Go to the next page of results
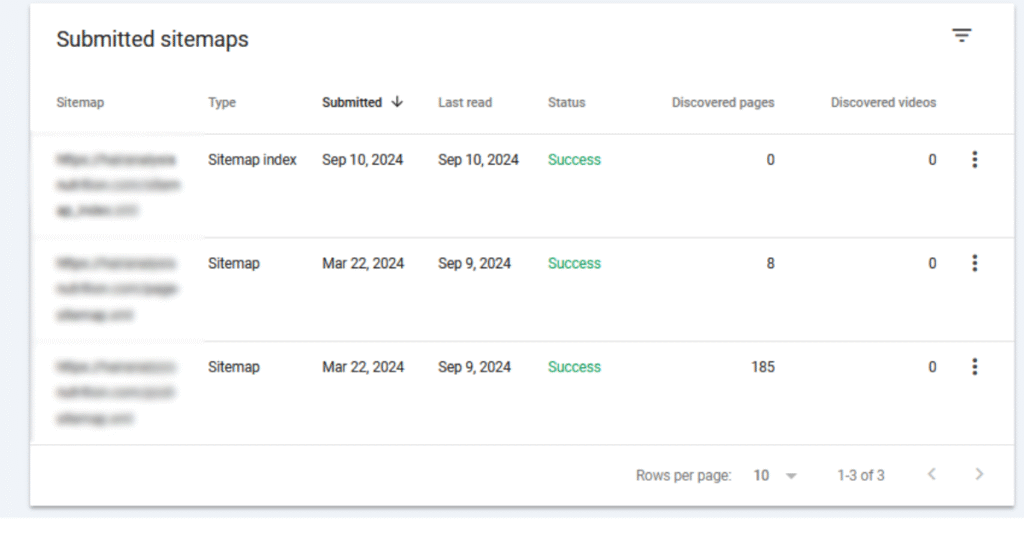The width and height of the screenshot is (1024, 538). coord(979,475)
